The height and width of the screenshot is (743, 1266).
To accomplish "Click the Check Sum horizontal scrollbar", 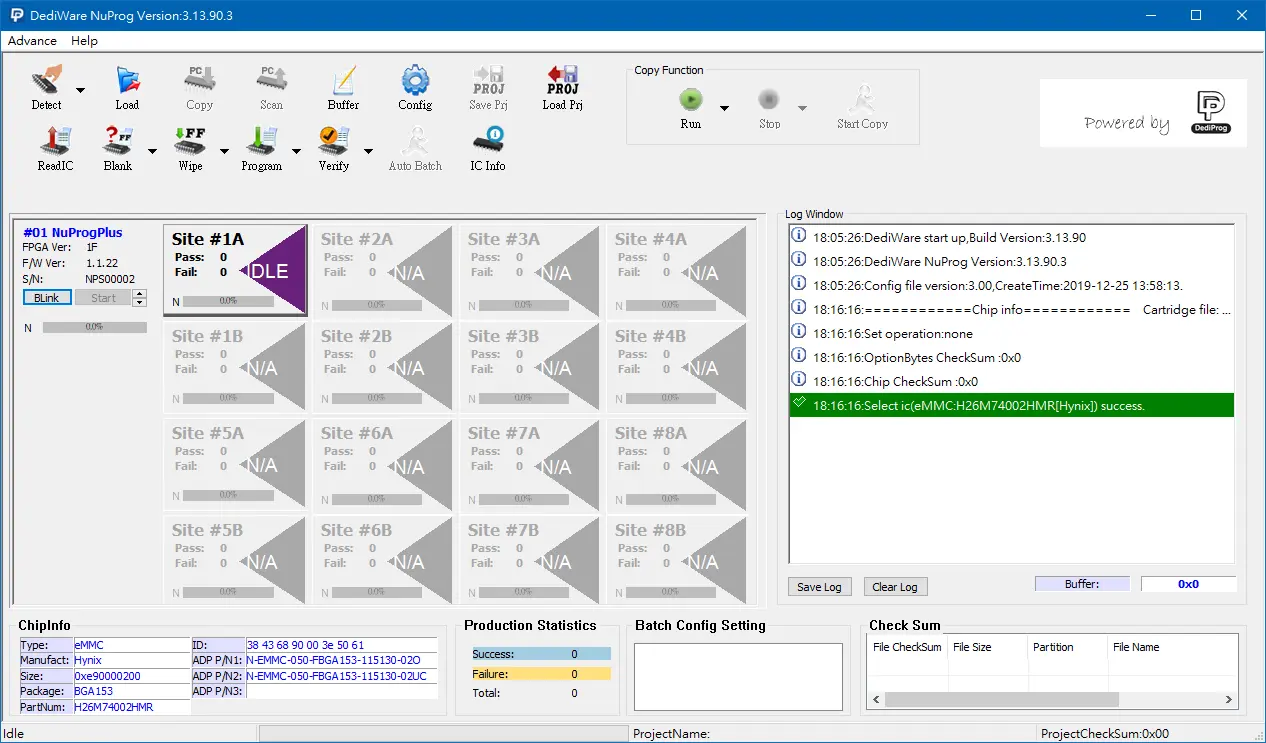I will [1050, 700].
